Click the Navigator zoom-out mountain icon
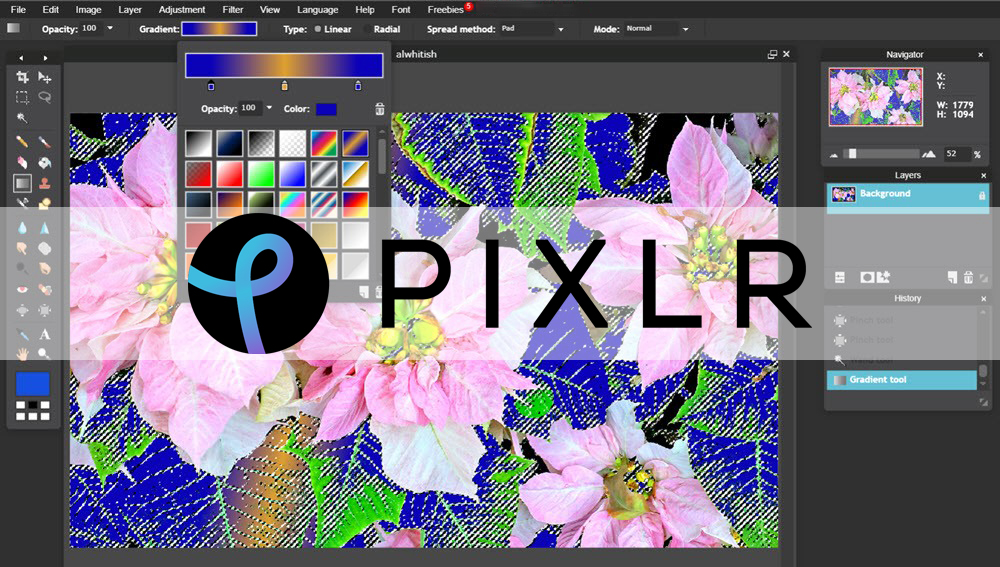This screenshot has height=567, width=1000. (x=834, y=154)
